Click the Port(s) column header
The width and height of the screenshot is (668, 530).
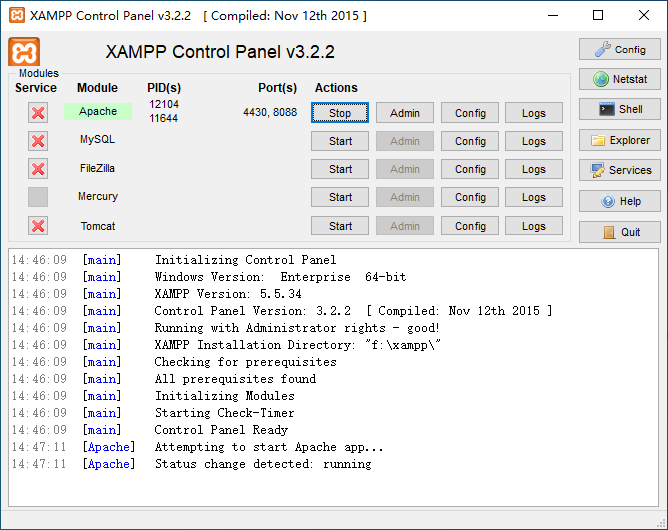[x=277, y=88]
